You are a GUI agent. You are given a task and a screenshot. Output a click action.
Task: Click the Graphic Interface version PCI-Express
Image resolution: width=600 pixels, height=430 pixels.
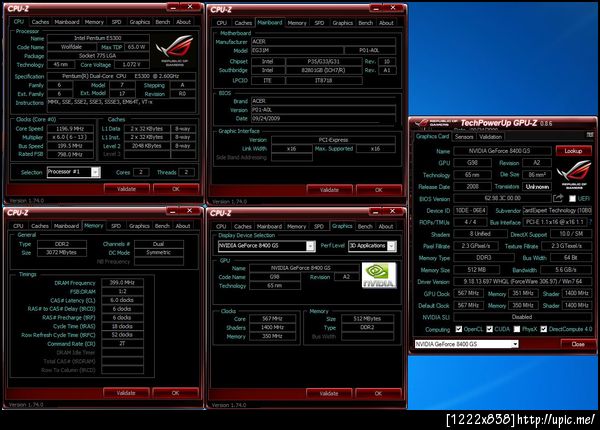[333, 140]
